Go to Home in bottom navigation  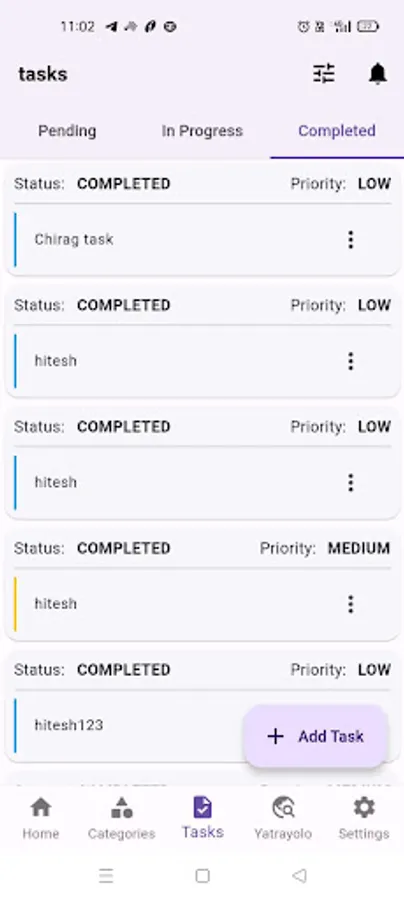coord(41,818)
